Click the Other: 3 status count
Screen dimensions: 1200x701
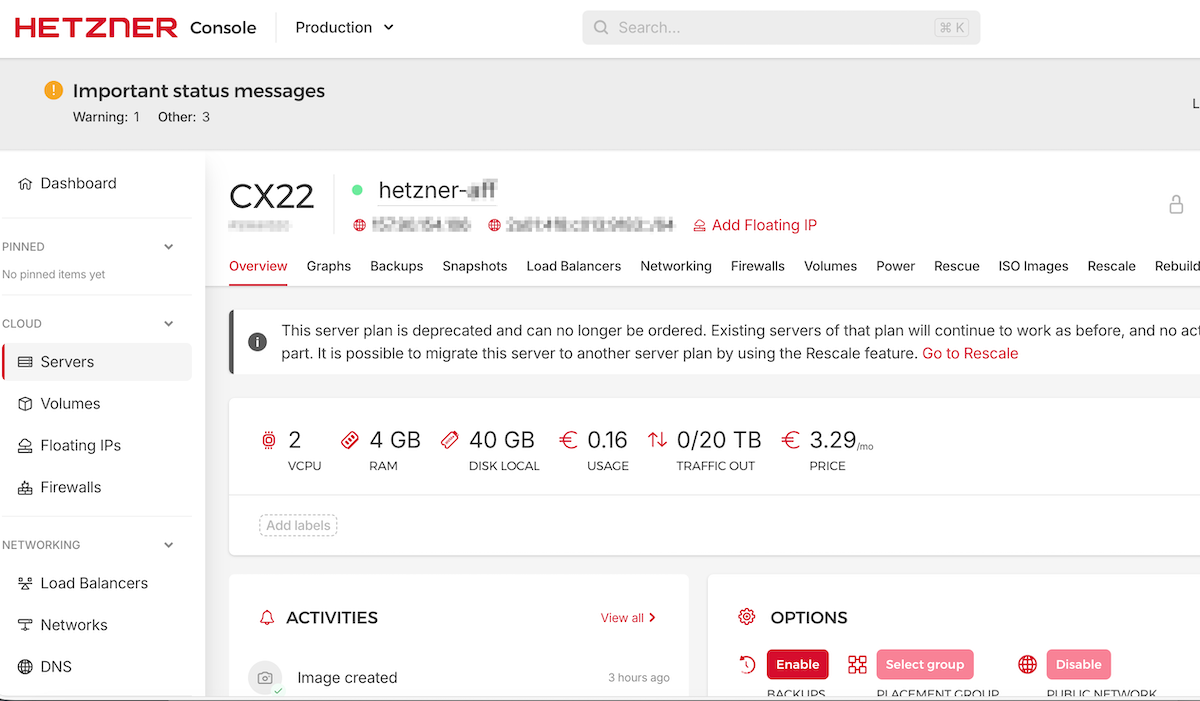tap(184, 117)
